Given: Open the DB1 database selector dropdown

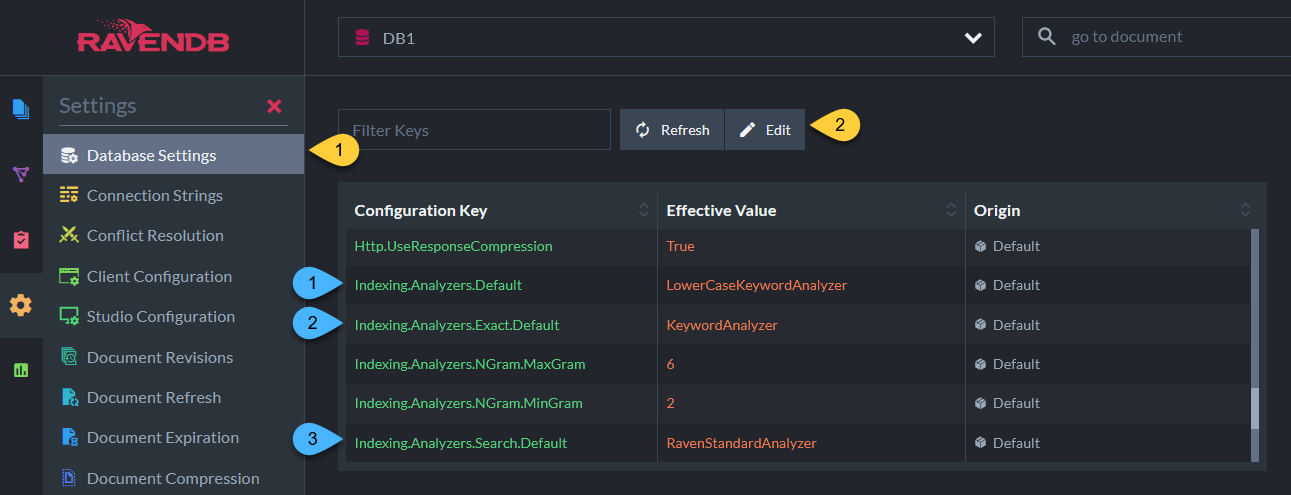Looking at the screenshot, I should tap(666, 37).
